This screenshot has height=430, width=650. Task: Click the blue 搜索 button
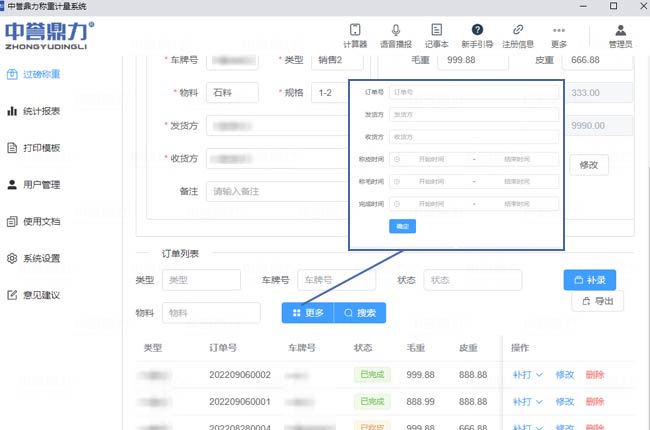click(359, 313)
